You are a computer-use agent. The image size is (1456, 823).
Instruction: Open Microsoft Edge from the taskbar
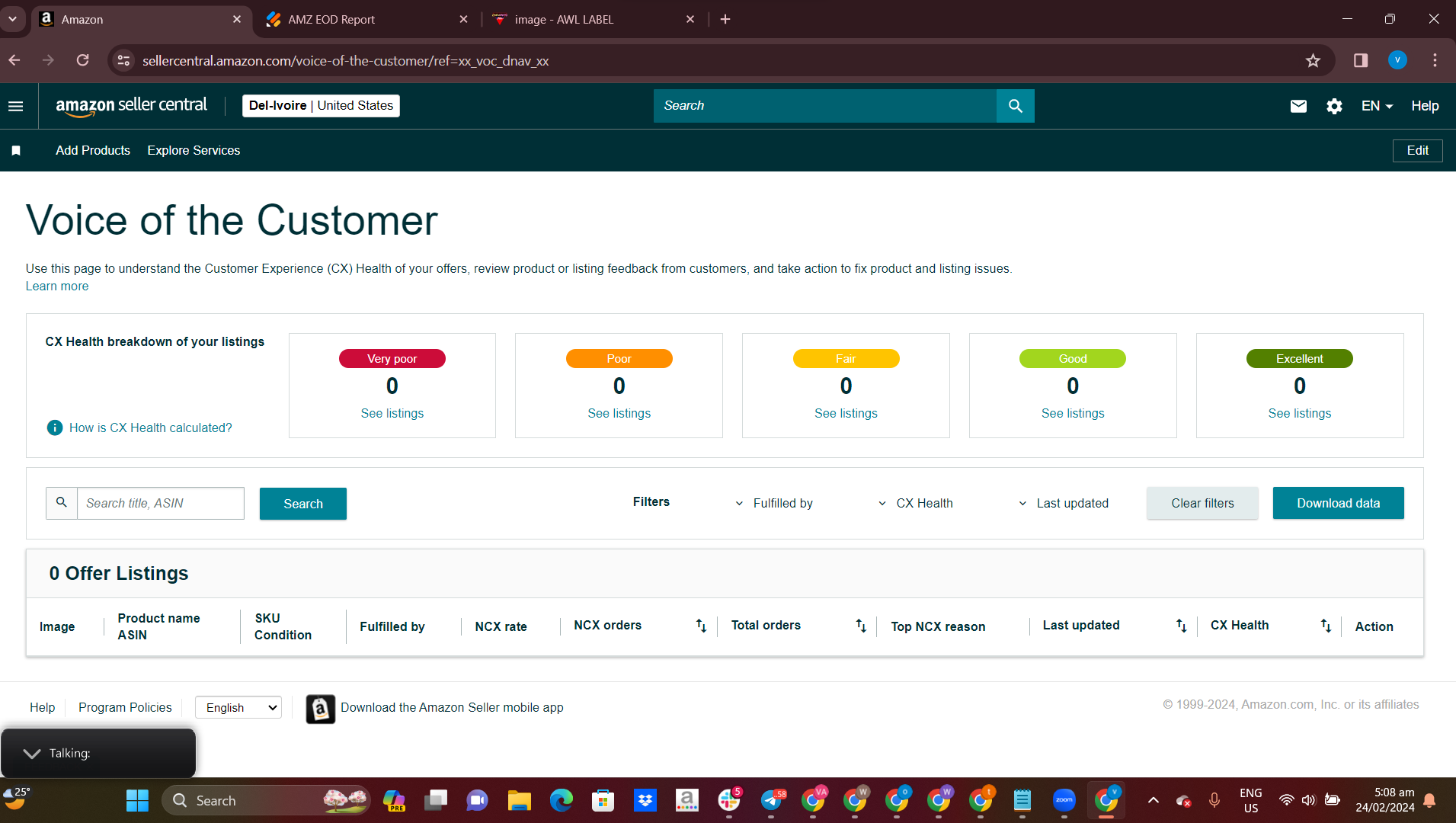click(x=562, y=801)
